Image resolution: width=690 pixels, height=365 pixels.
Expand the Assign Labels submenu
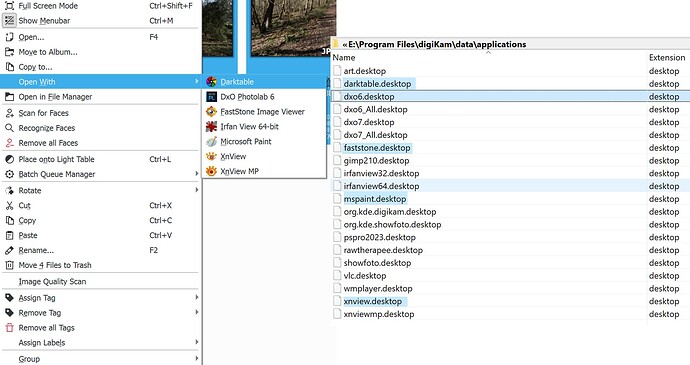tap(196, 342)
